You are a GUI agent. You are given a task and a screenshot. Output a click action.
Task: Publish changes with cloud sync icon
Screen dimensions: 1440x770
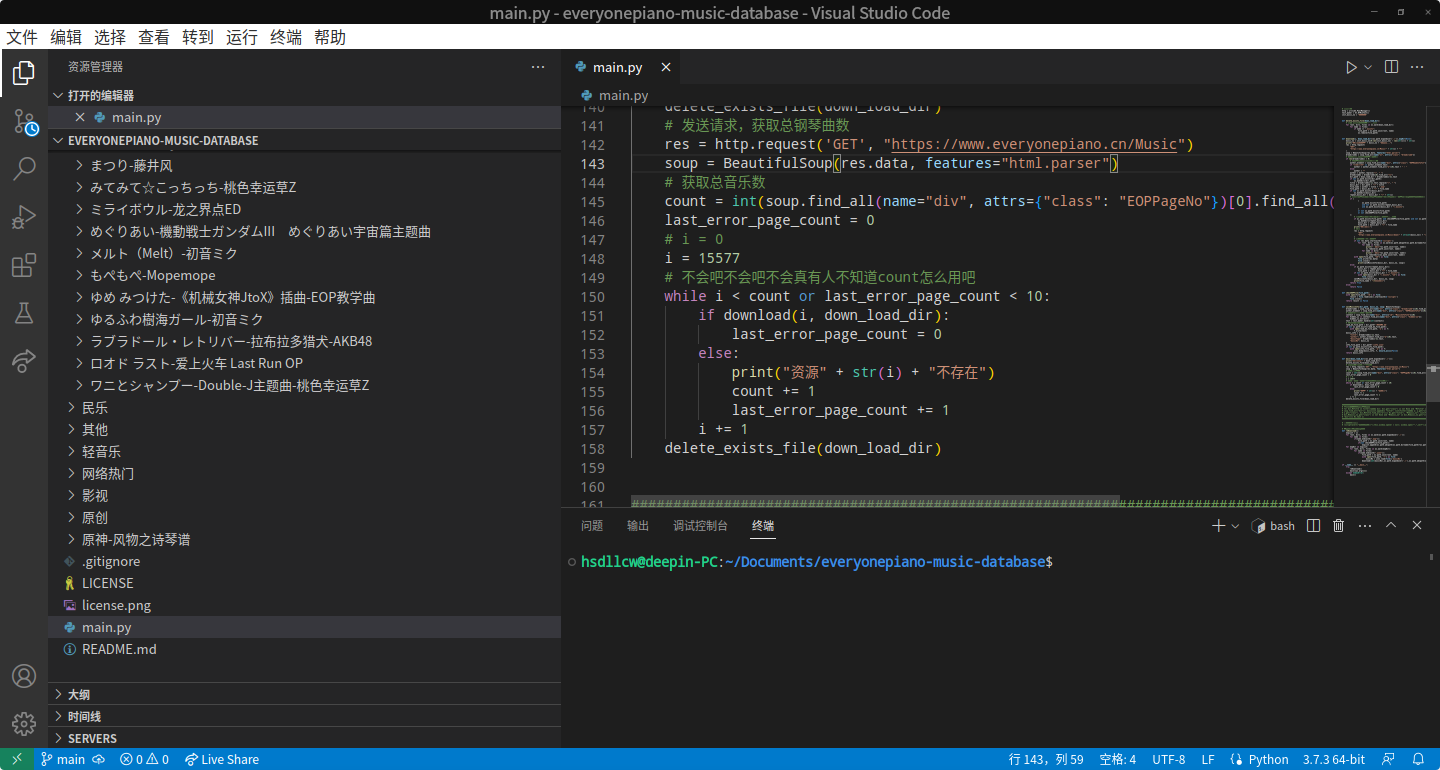click(x=99, y=759)
